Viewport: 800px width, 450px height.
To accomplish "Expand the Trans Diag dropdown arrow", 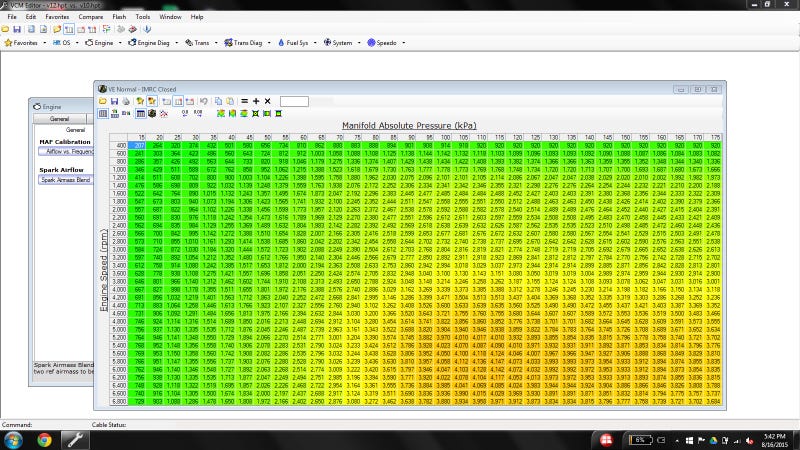I will coord(269,43).
